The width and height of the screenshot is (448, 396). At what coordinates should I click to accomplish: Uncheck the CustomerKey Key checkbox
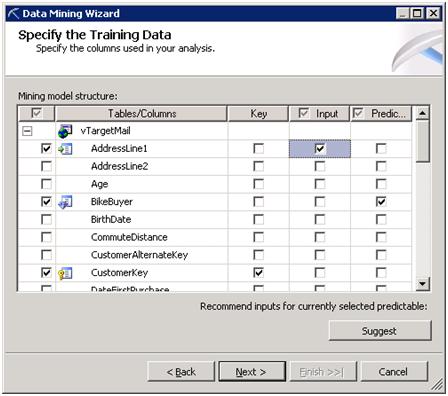tap(259, 273)
